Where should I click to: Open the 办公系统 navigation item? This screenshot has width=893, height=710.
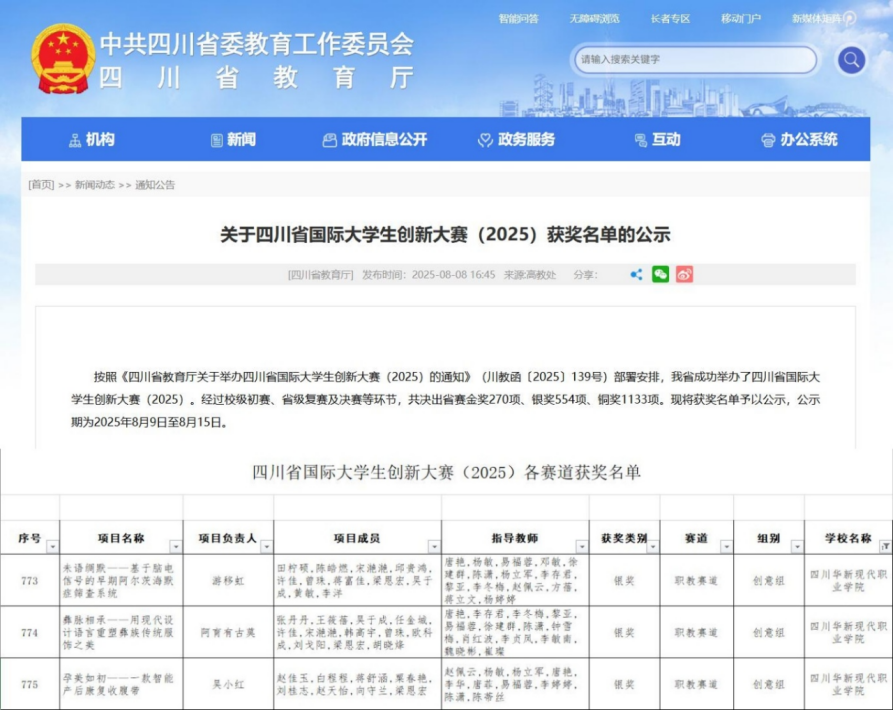[799, 140]
